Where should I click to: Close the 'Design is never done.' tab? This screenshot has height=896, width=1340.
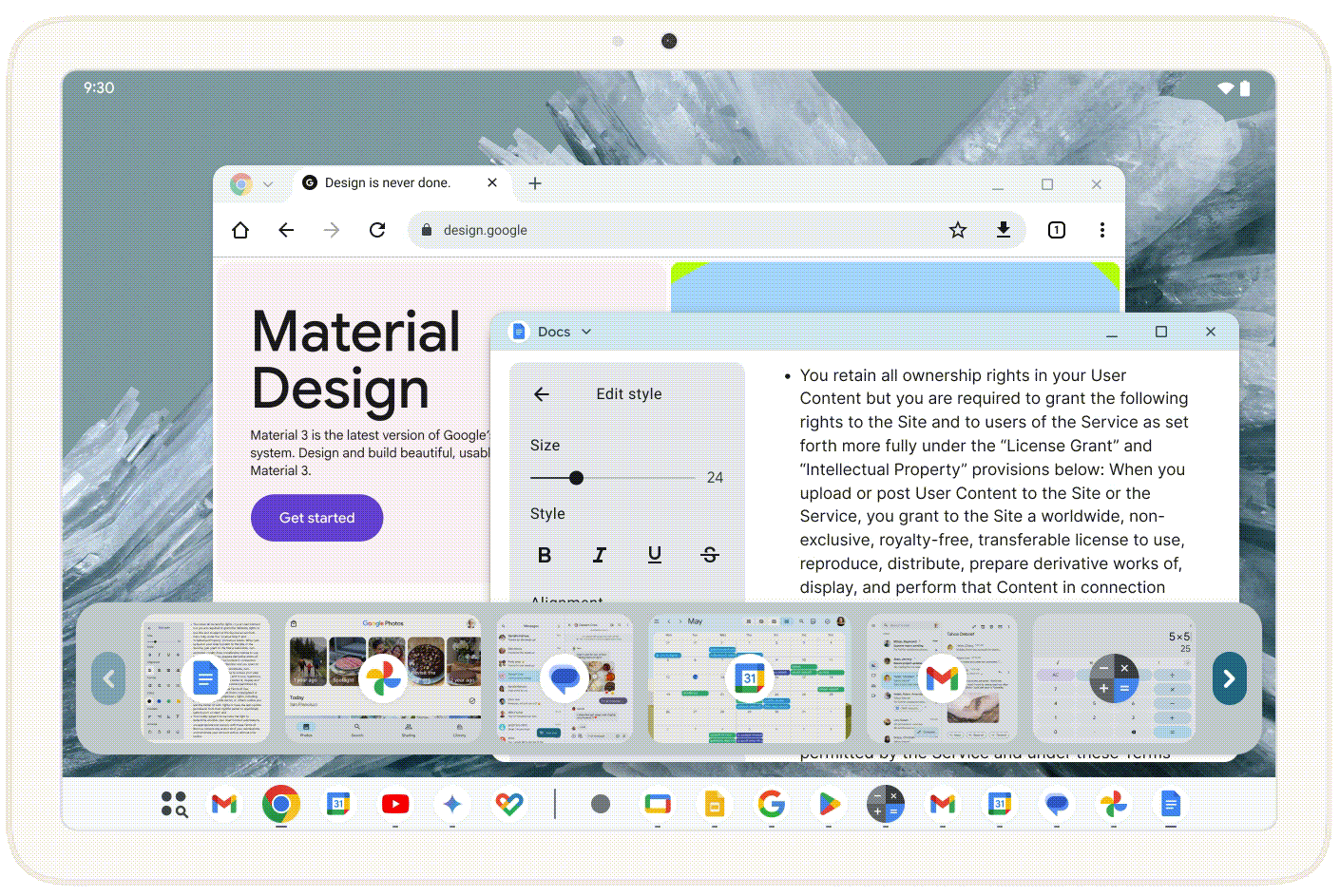pos(492,182)
